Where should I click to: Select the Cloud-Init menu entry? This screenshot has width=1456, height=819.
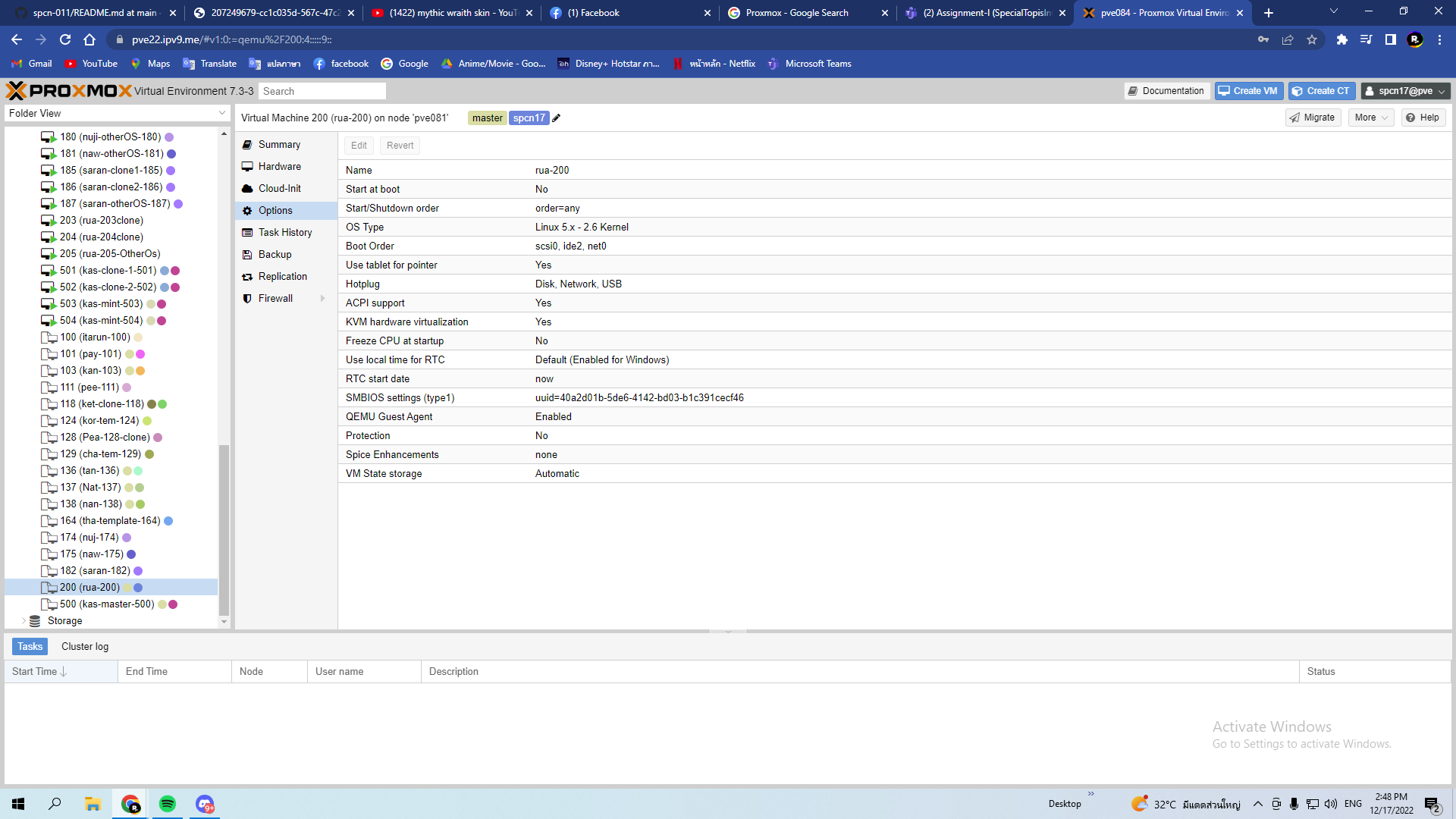coord(287,188)
